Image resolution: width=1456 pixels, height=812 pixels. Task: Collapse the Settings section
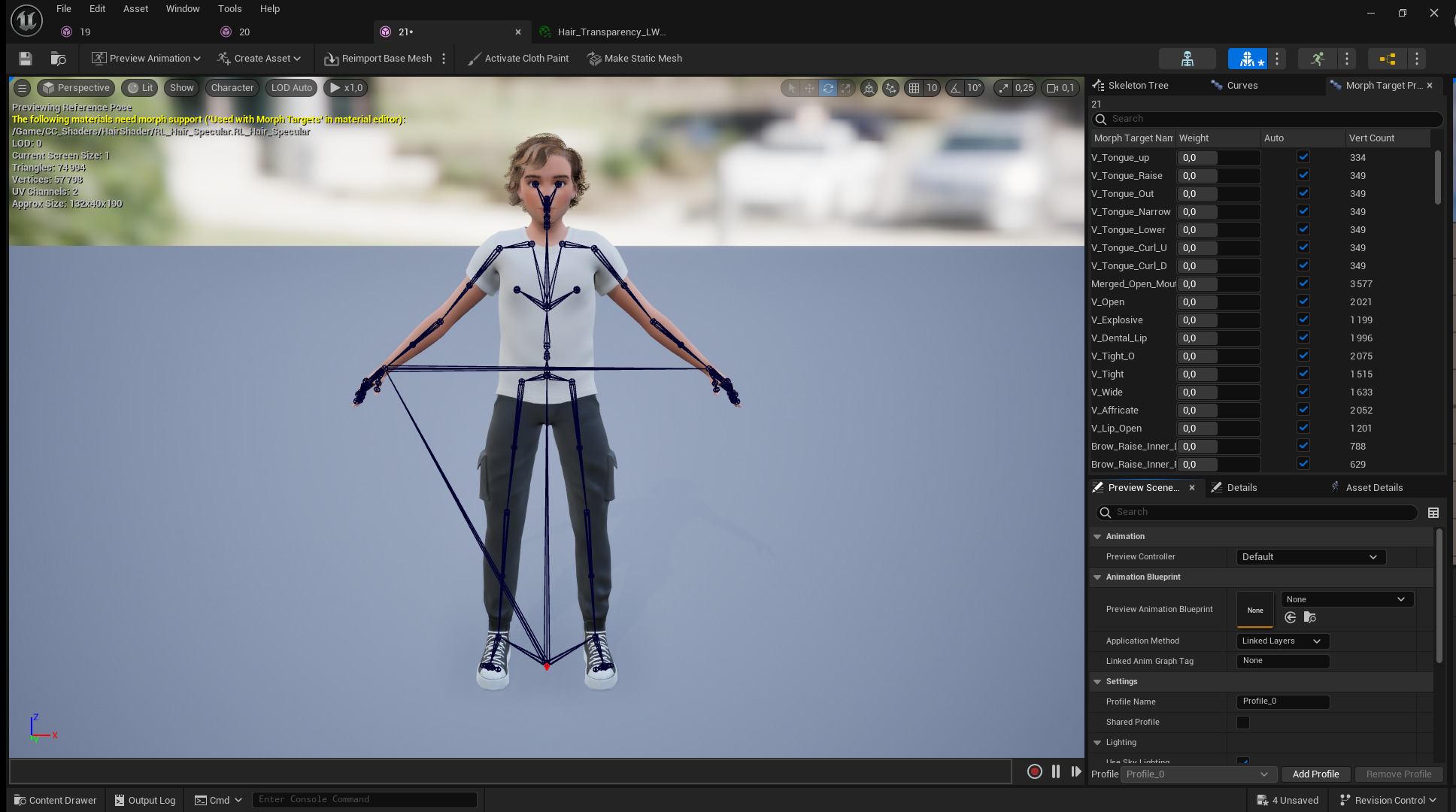(1097, 682)
